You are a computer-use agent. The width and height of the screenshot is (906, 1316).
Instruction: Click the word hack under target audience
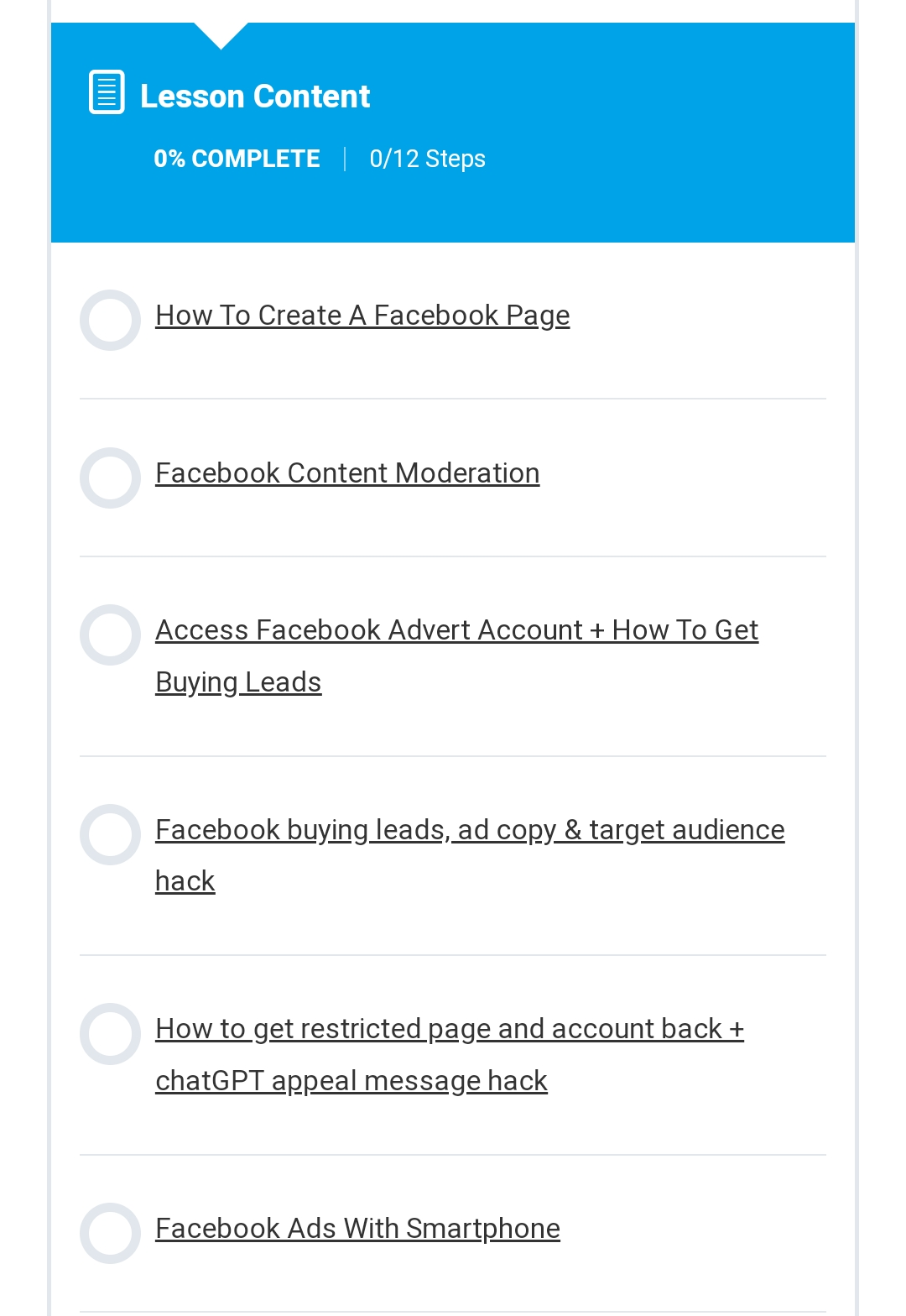tap(185, 881)
